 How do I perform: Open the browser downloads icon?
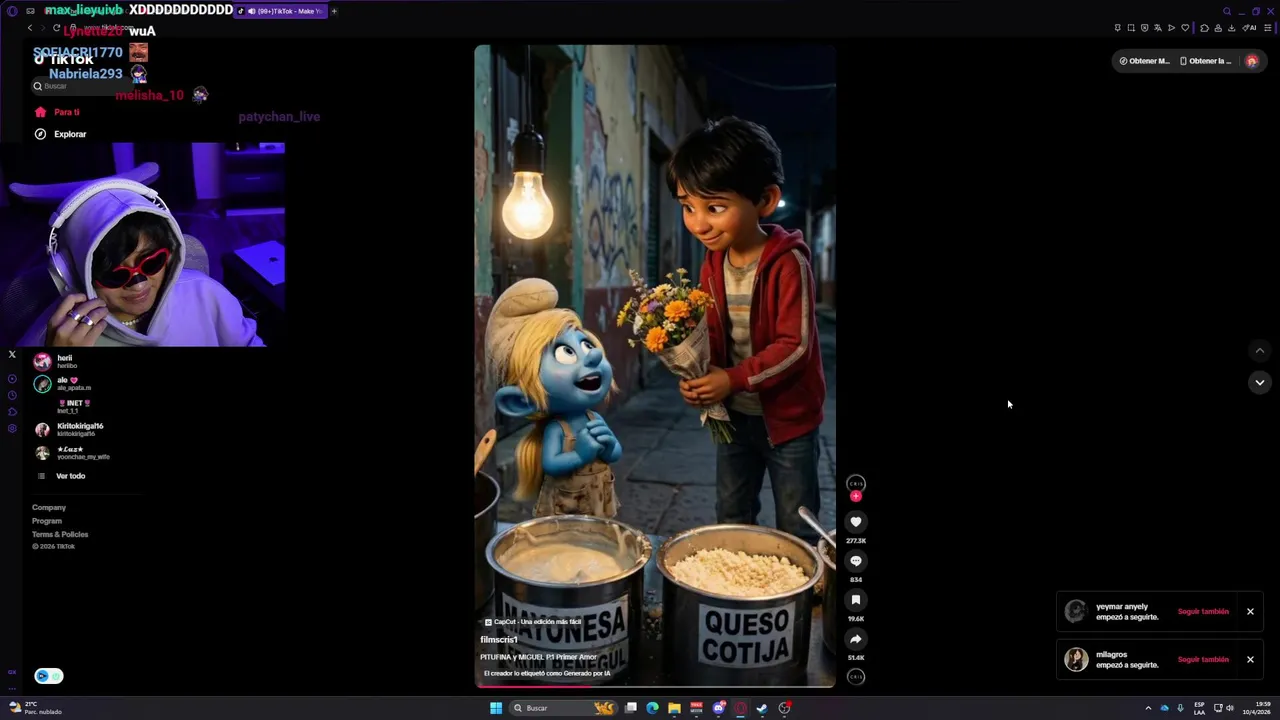(x=1232, y=28)
